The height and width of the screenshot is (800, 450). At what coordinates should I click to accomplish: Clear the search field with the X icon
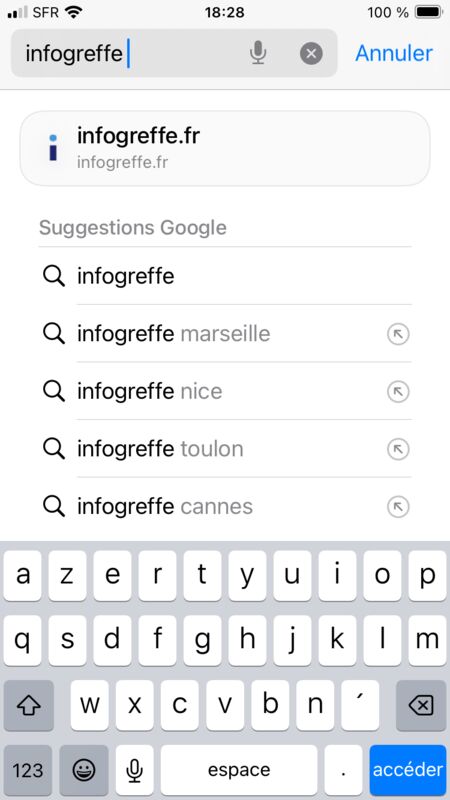click(x=311, y=53)
